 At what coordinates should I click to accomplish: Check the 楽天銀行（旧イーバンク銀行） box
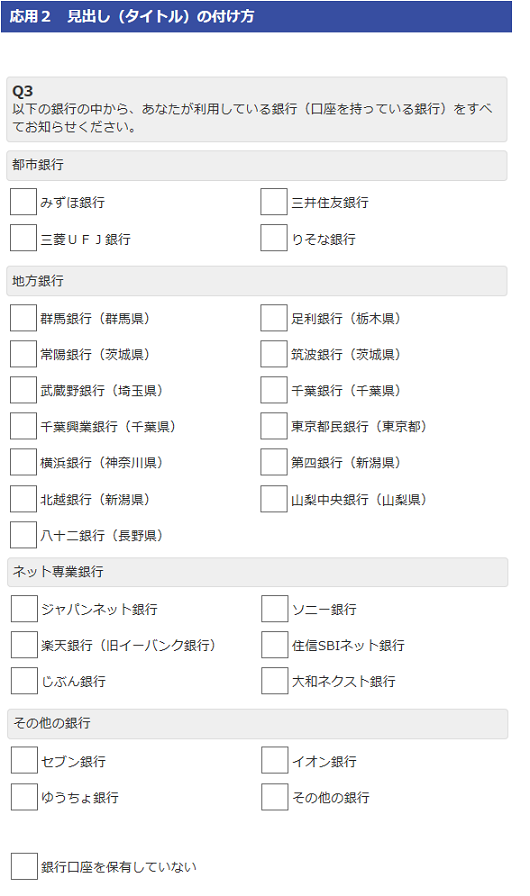click(25, 645)
